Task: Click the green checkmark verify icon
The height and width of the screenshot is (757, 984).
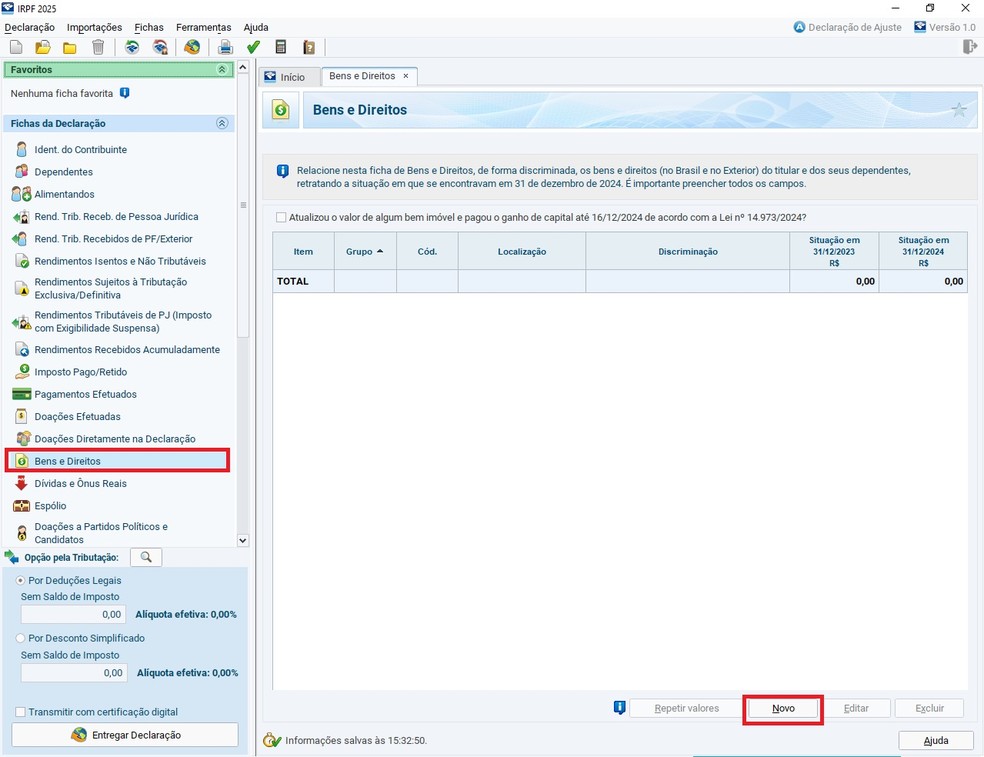Action: [253, 47]
